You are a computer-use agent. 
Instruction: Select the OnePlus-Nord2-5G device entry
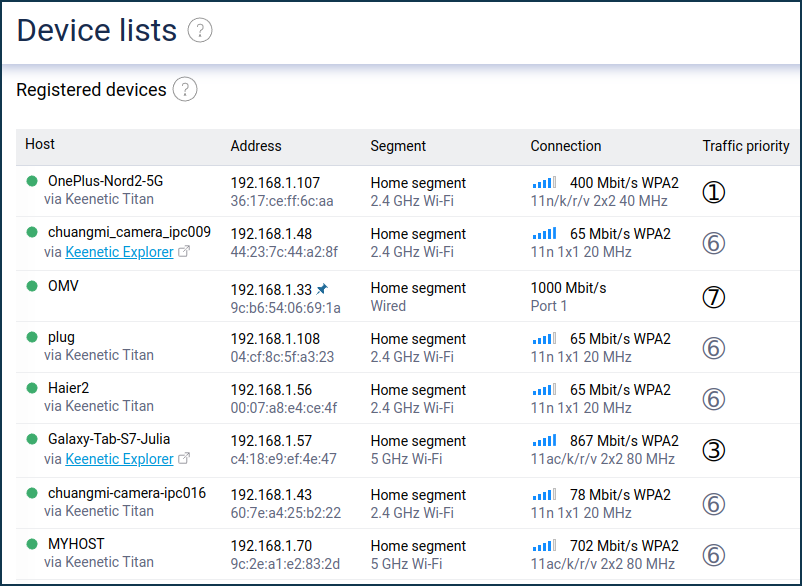point(105,181)
